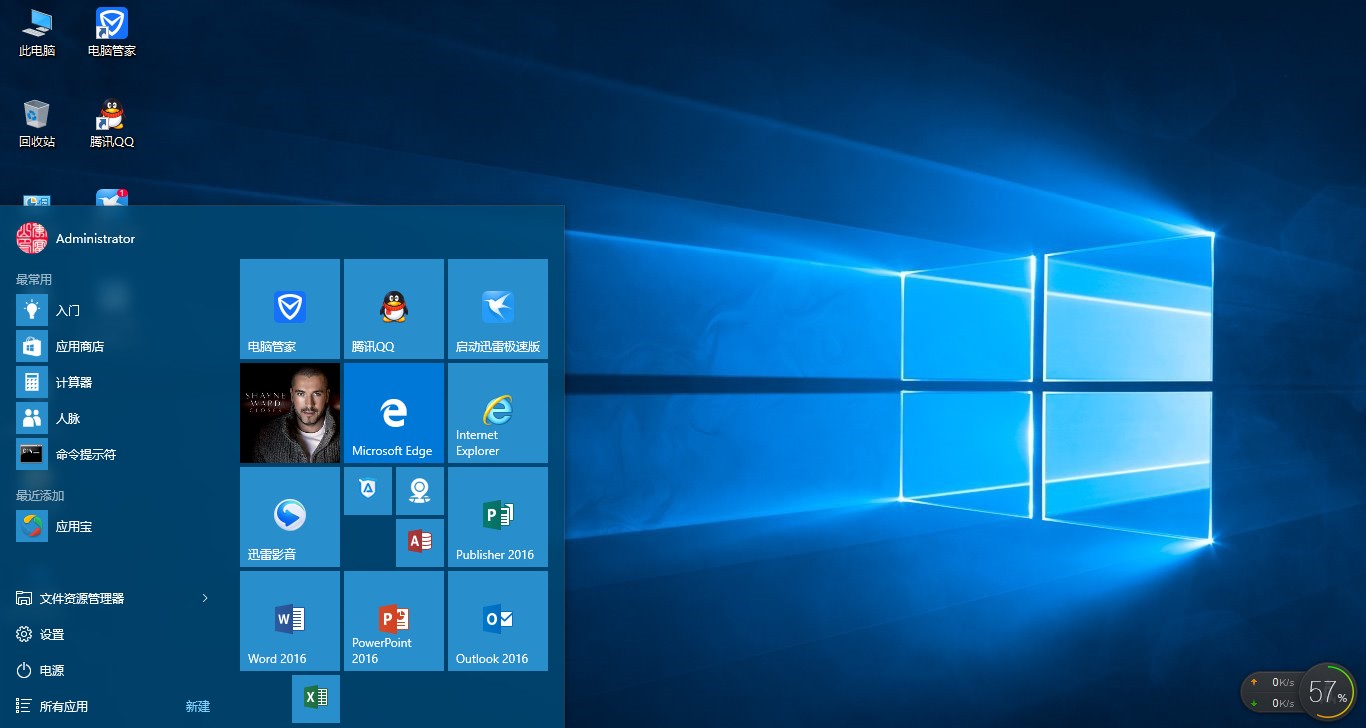Open the 启动迅雷极速版 tile
Viewport: 1366px width, 728px height.
[x=498, y=309]
